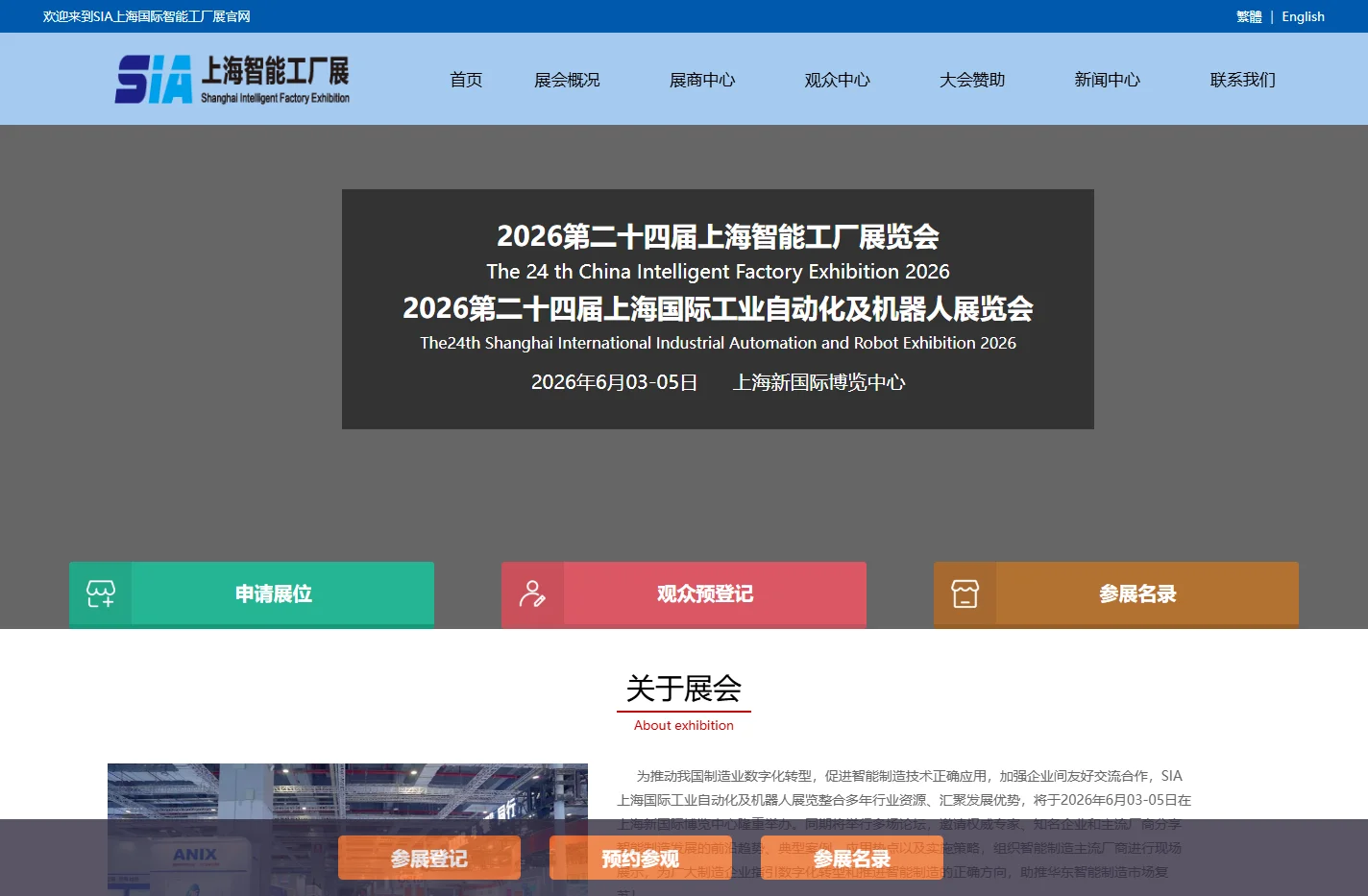
Task: Open the 新闻中心 menu item
Action: [1108, 80]
